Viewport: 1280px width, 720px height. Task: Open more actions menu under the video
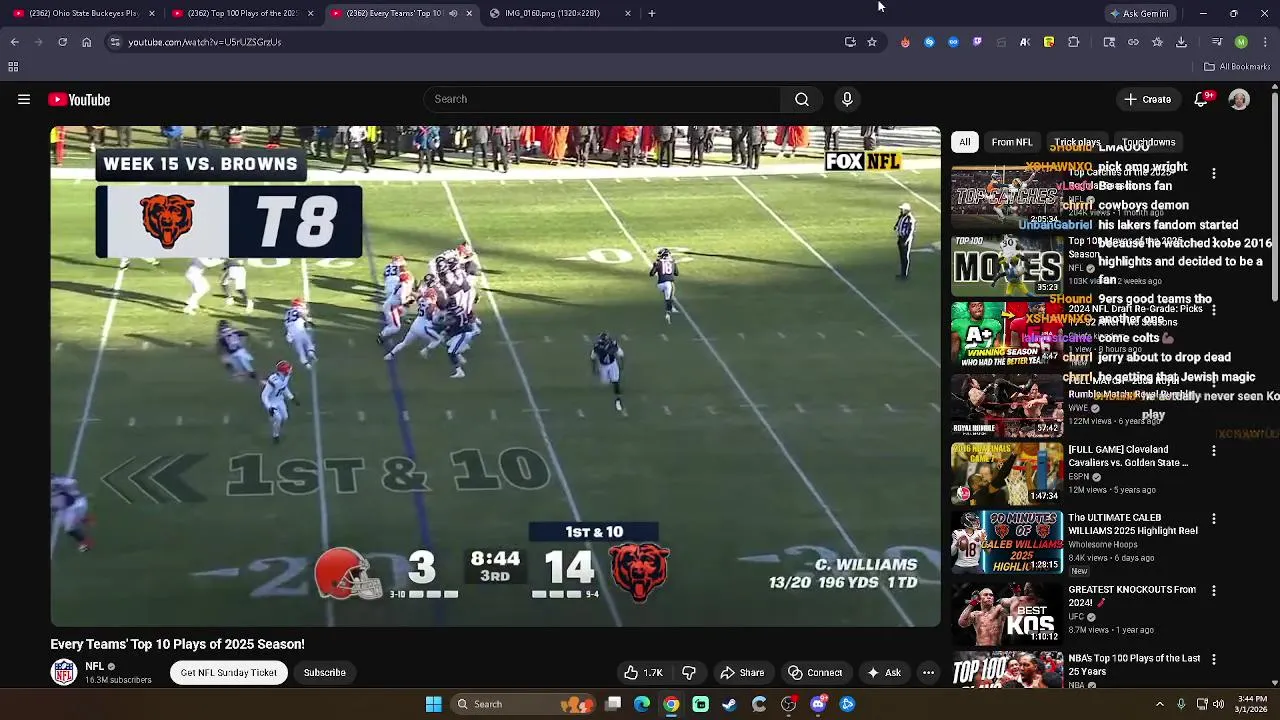pyautogui.click(x=928, y=673)
